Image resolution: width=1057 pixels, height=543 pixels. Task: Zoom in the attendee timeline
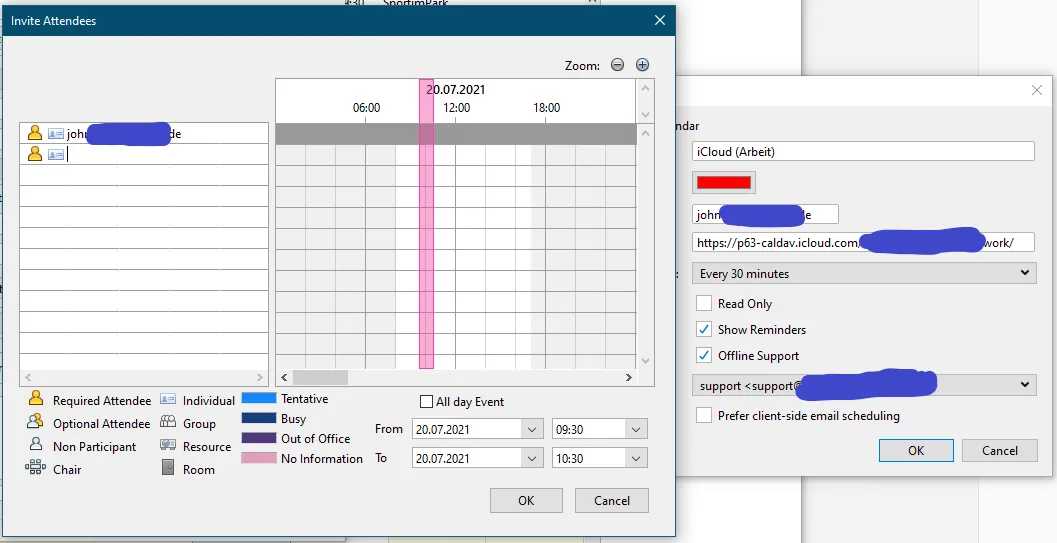[642, 65]
